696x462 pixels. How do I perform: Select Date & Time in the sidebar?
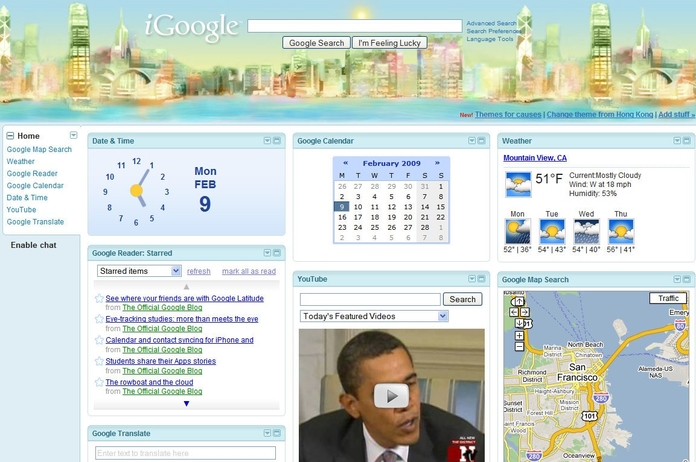(x=27, y=197)
